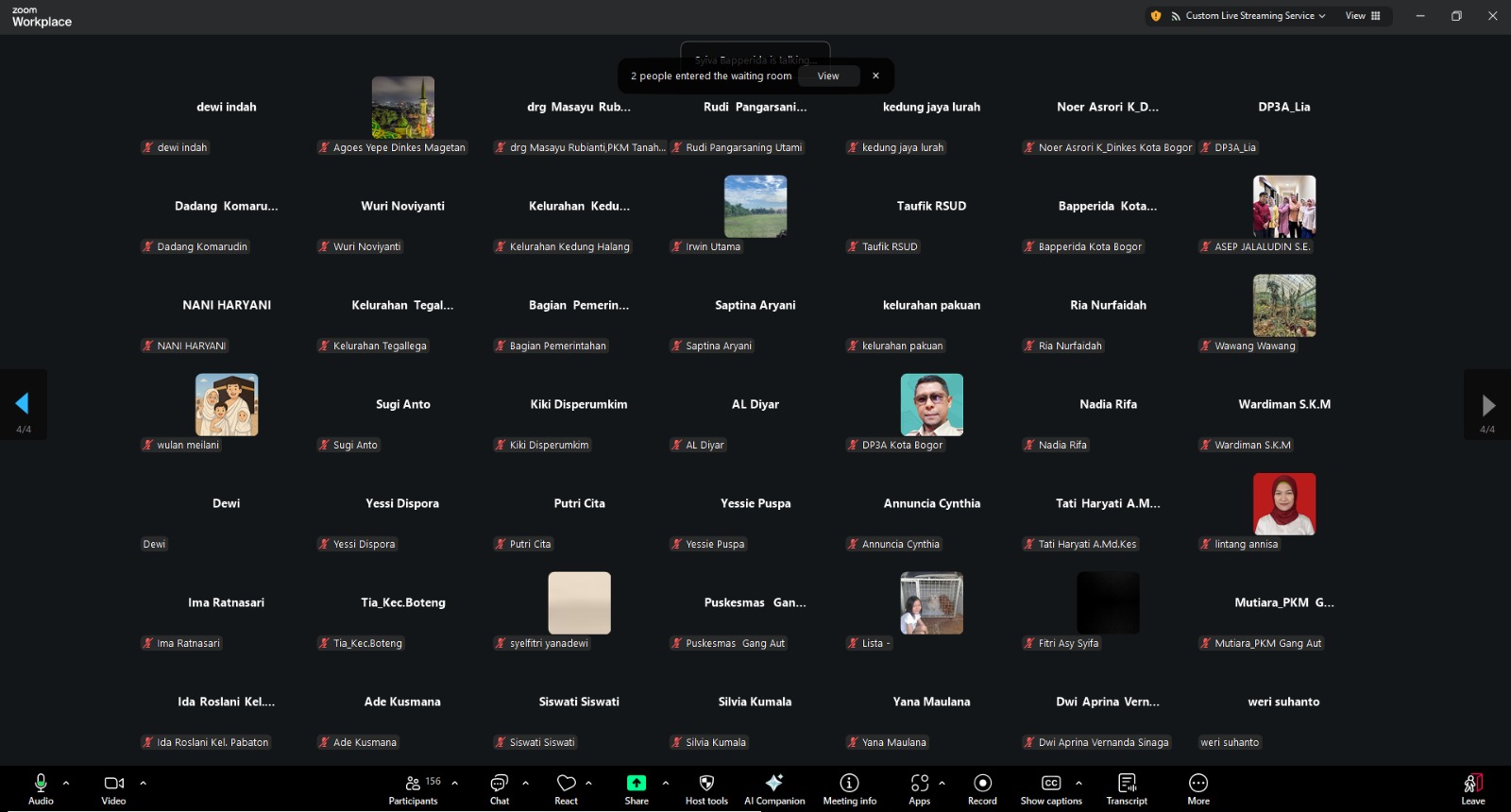
Task: Open the View layout menu
Action: pyautogui.click(x=1362, y=16)
